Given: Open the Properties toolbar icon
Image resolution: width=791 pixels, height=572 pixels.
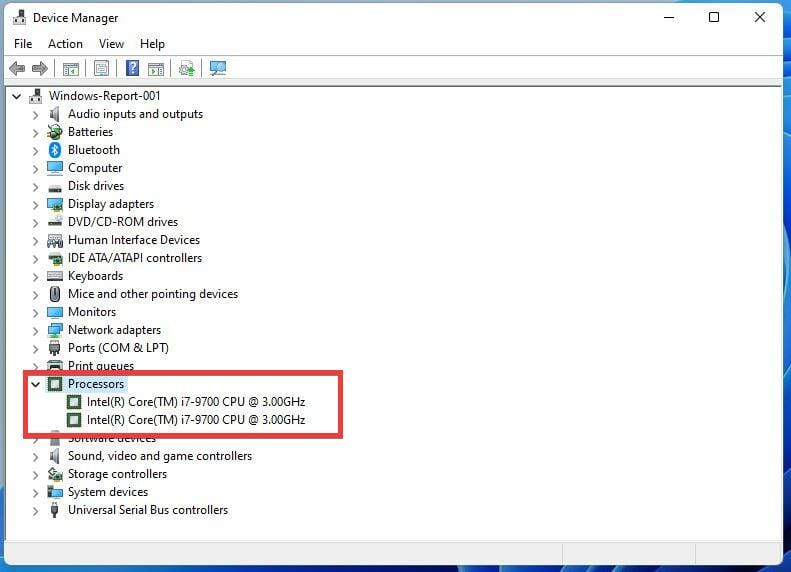Looking at the screenshot, I should [101, 68].
